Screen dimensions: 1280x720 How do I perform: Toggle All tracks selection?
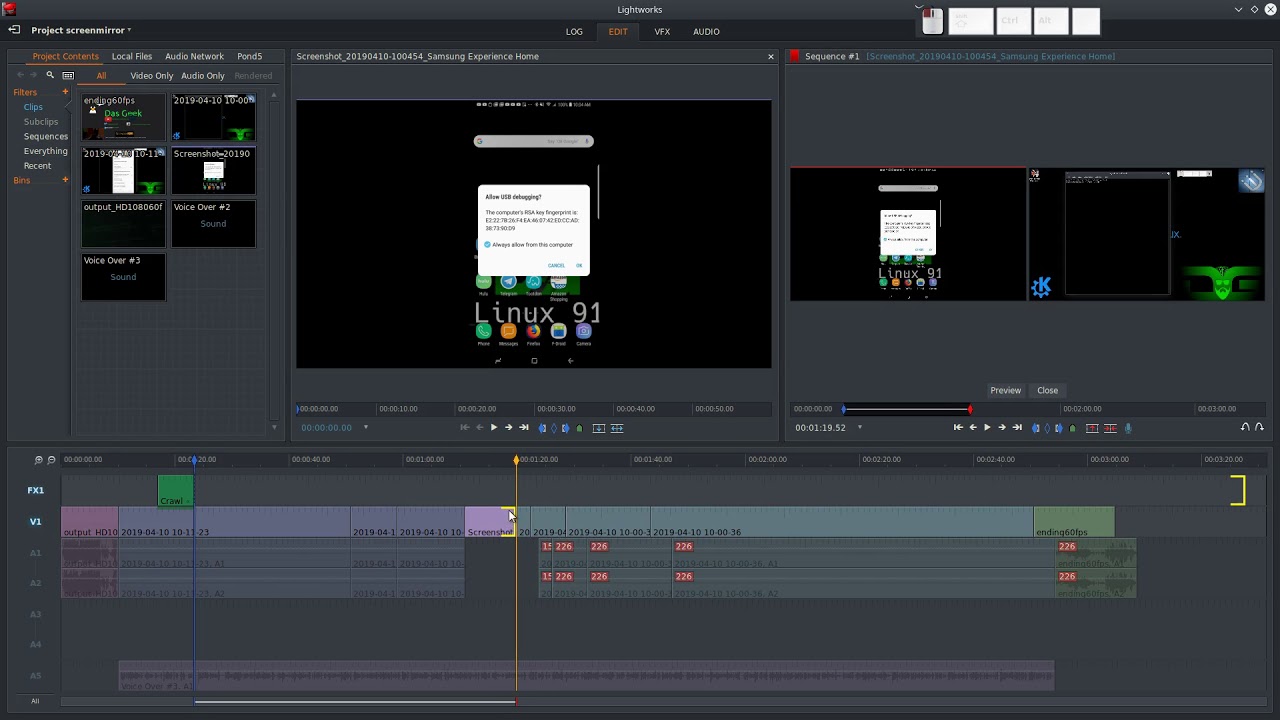tap(35, 701)
